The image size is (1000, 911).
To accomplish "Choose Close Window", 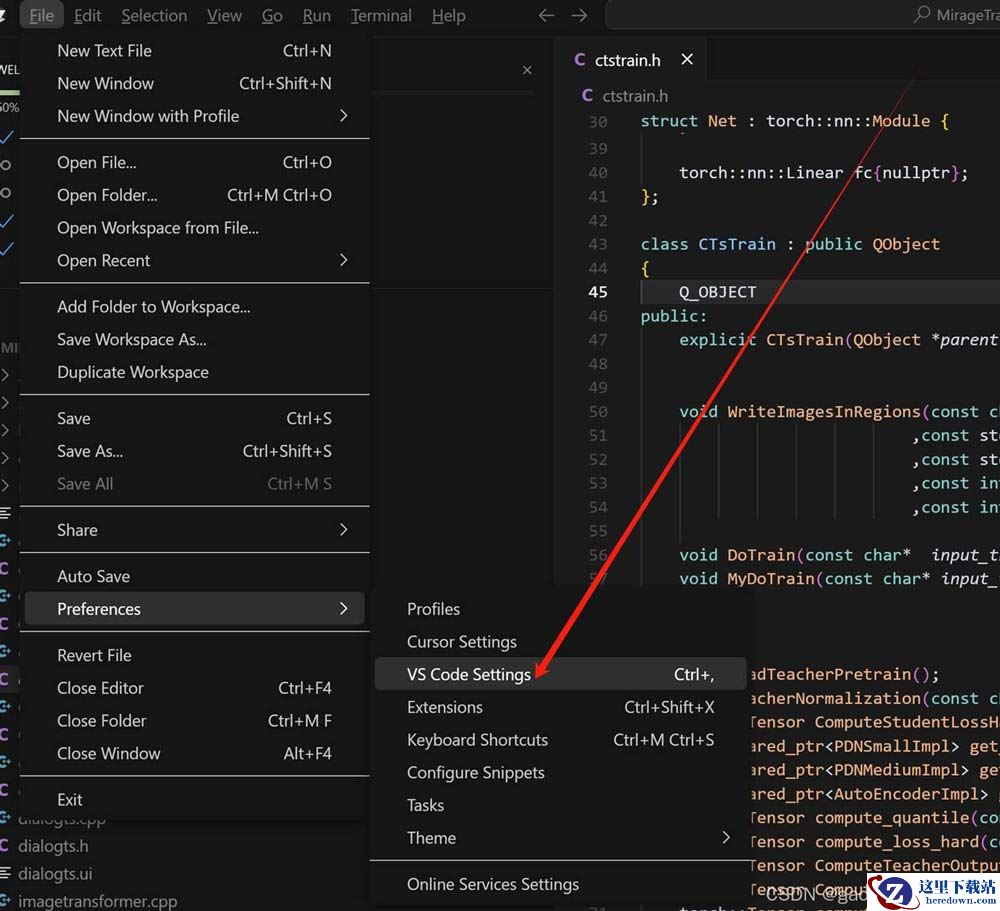I will (x=195, y=753).
